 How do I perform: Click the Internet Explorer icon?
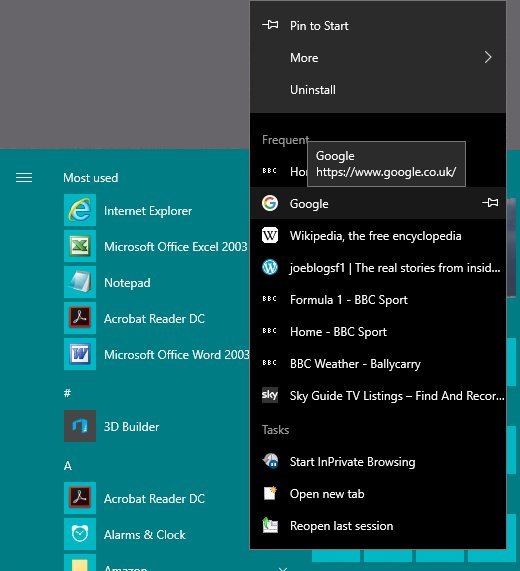(80, 210)
